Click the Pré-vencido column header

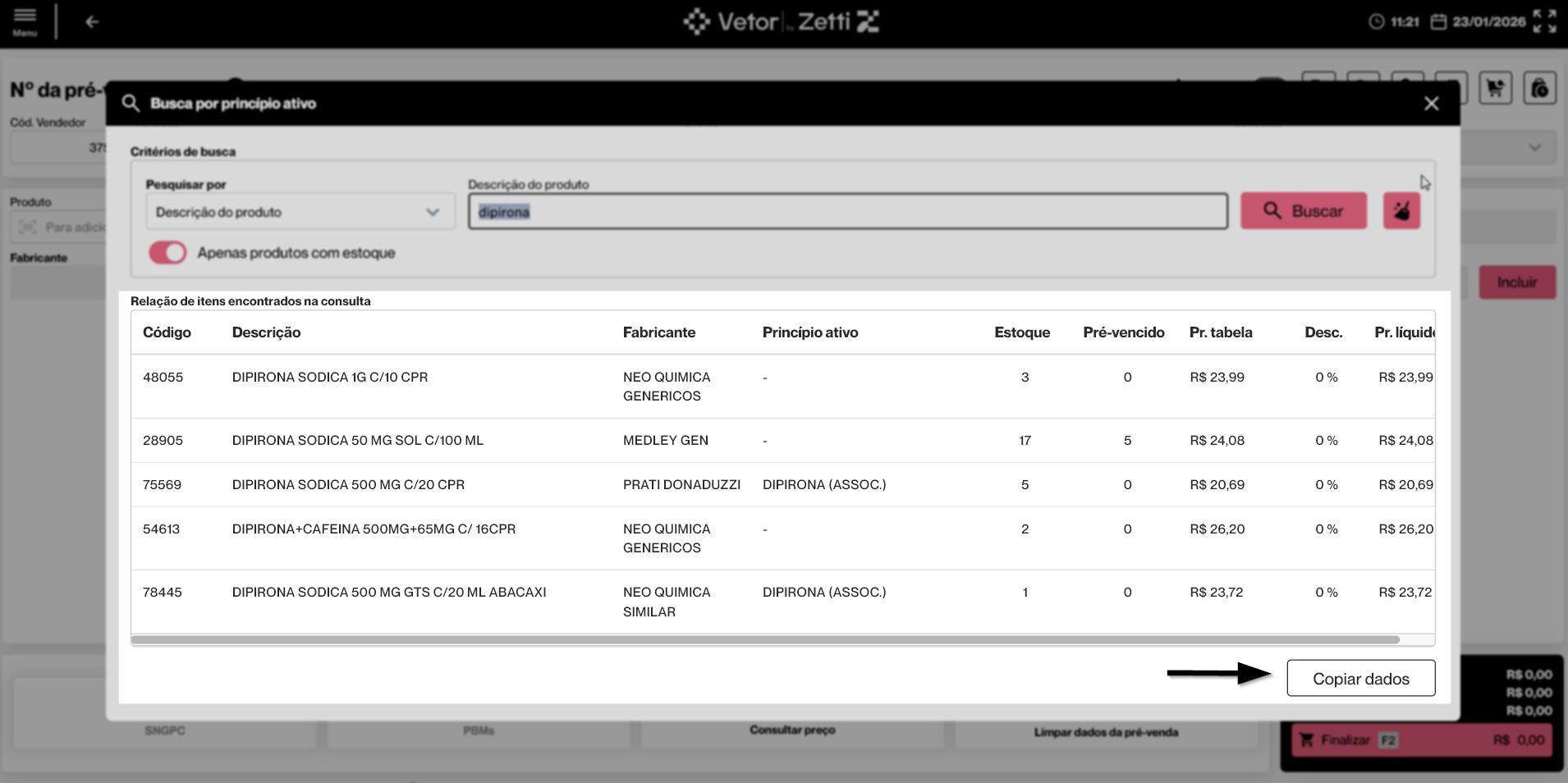(x=1124, y=332)
